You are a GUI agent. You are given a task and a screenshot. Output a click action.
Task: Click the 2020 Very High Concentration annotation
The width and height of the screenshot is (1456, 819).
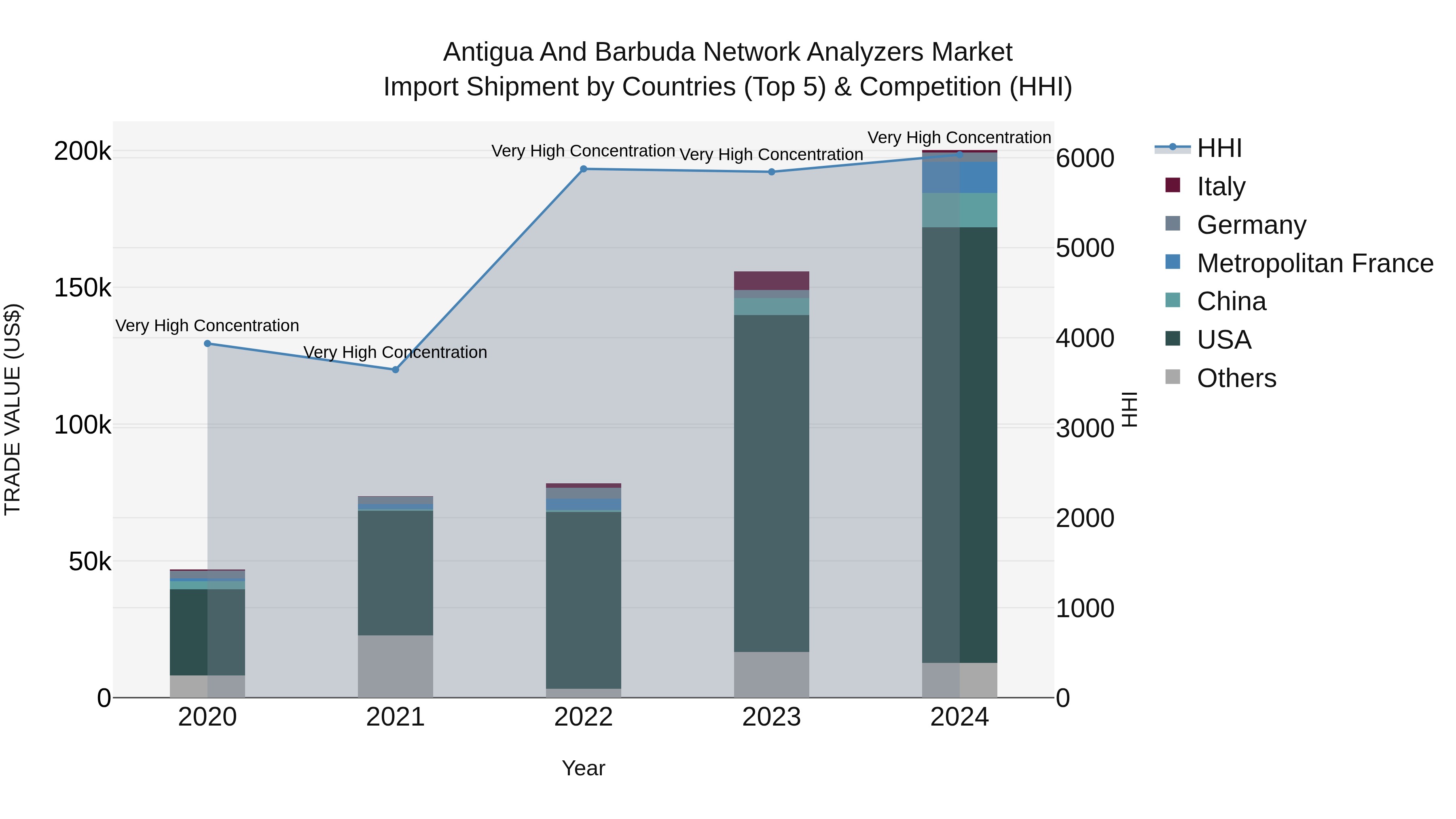(x=207, y=326)
